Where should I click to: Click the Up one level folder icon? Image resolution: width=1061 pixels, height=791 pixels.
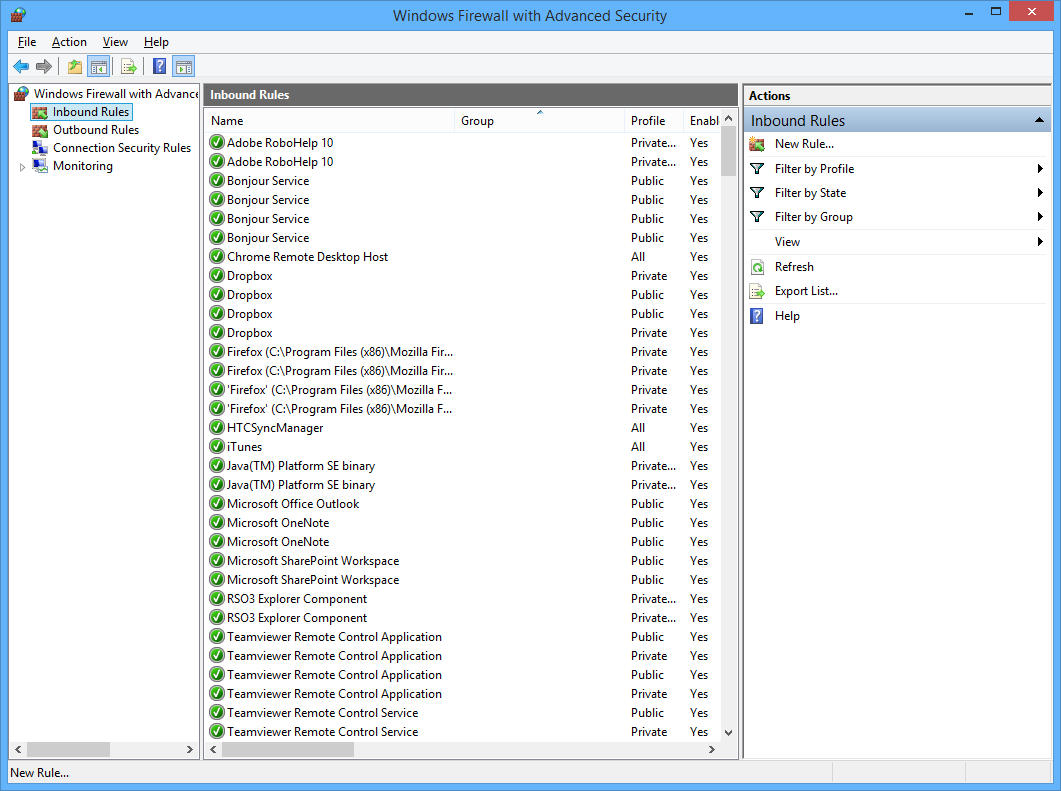[x=74, y=67]
